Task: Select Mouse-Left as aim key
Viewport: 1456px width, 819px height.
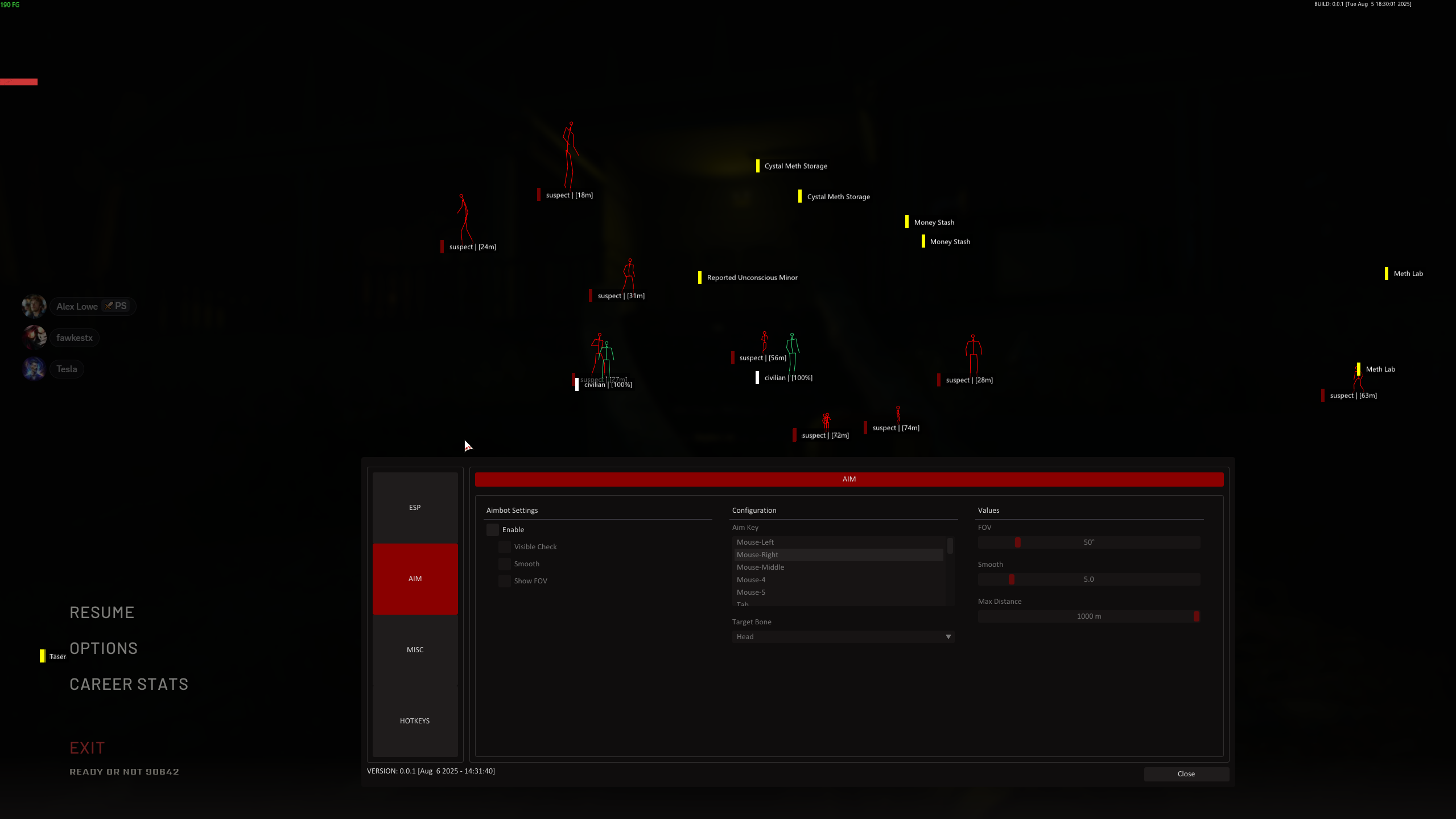Action: click(x=839, y=542)
